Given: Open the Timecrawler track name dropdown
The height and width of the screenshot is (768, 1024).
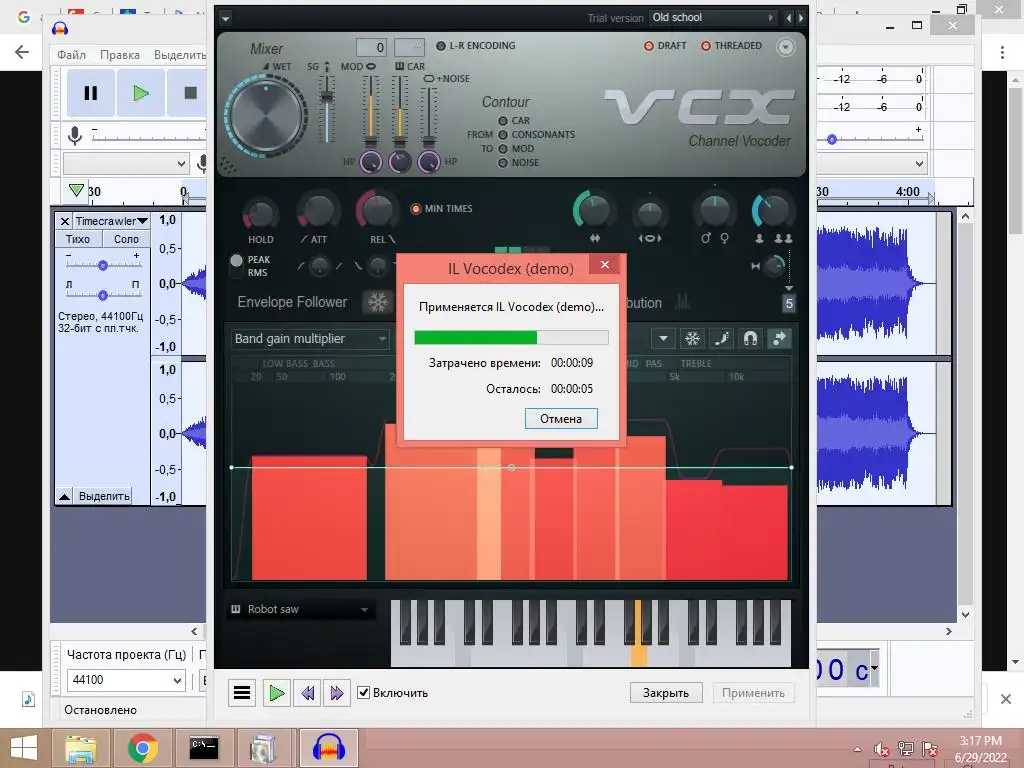Looking at the screenshot, I should [111, 221].
